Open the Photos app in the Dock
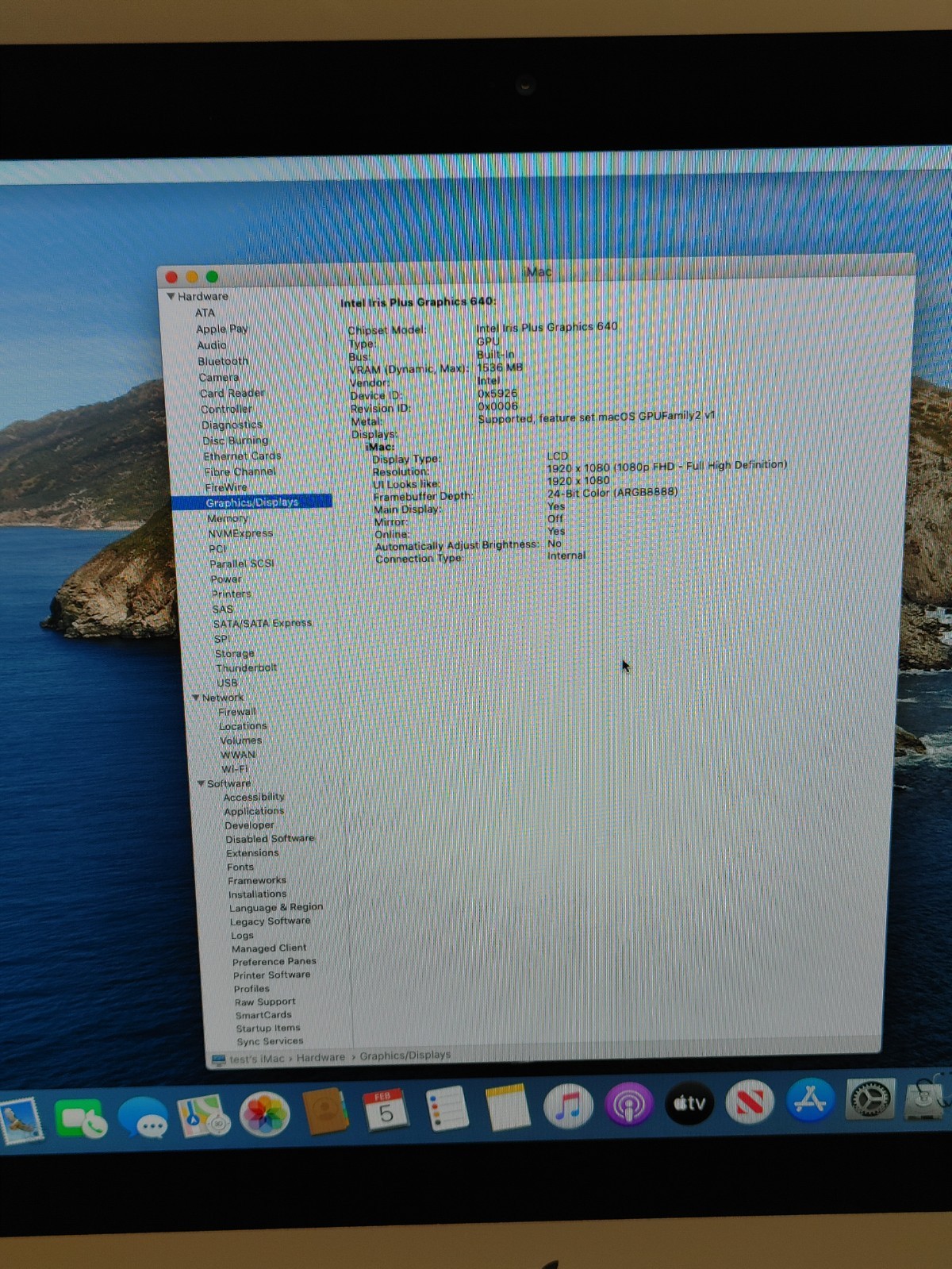Image resolution: width=952 pixels, height=1269 pixels. pos(265,1113)
